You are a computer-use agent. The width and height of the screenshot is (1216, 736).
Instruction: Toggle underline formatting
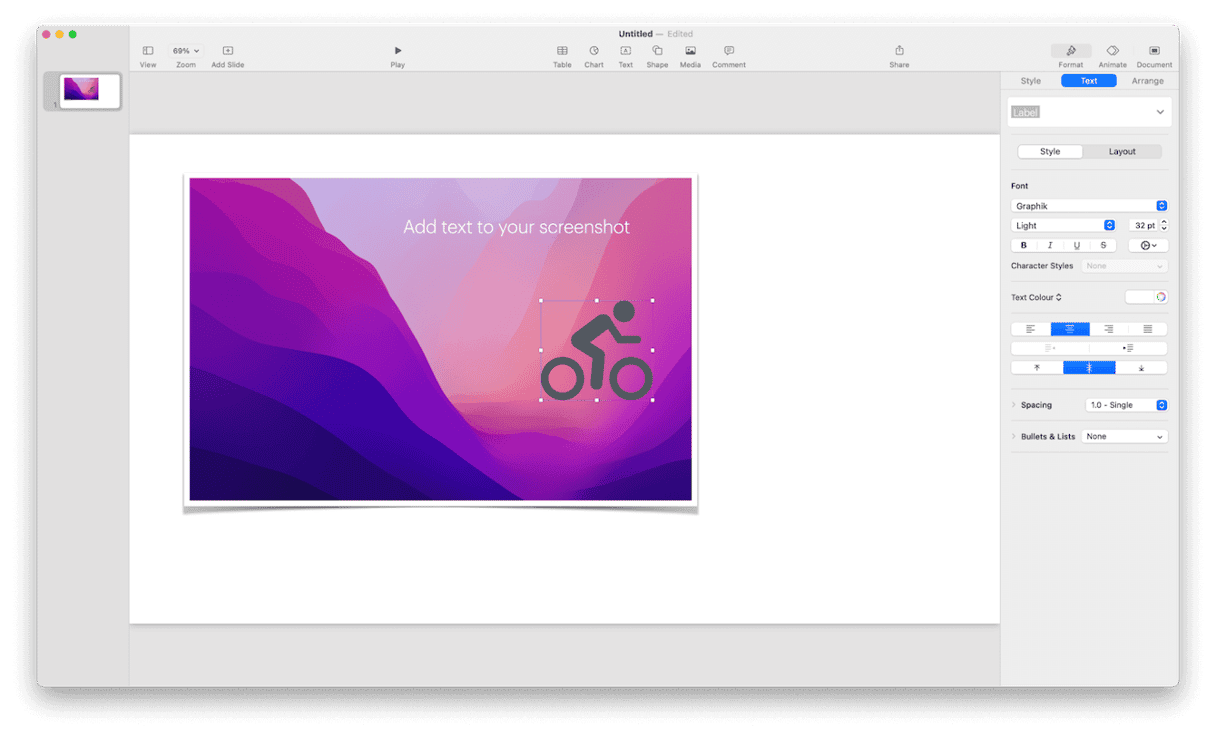[x=1076, y=244]
